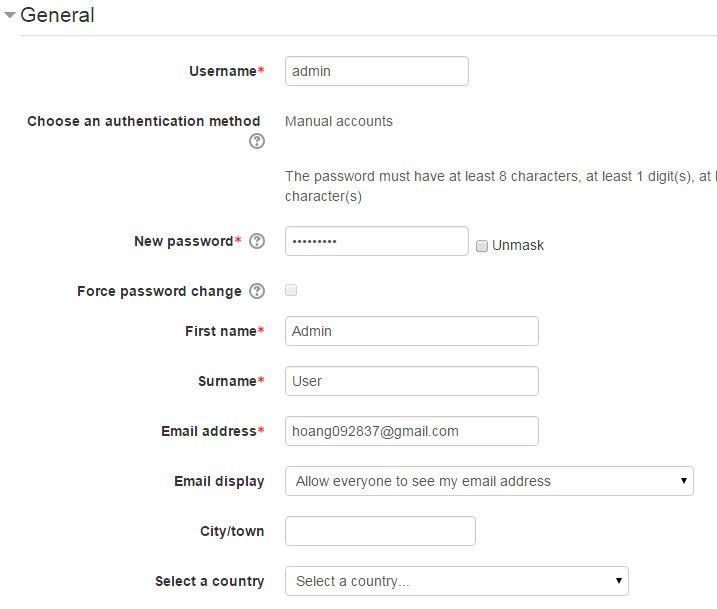Click the Manual accounts text
717x609 pixels.
(339, 121)
